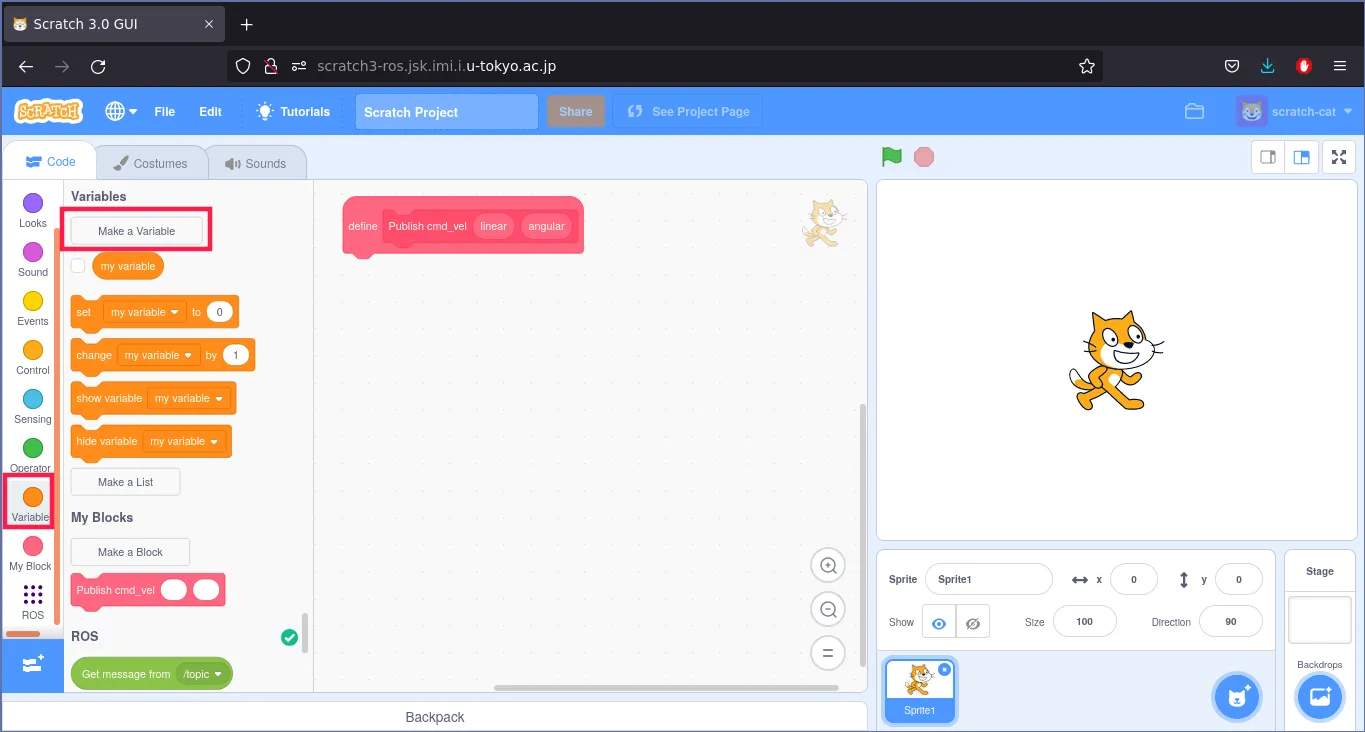Open the Choose a Sprite button
Image resolution: width=1365 pixels, height=732 pixels.
click(x=1237, y=696)
